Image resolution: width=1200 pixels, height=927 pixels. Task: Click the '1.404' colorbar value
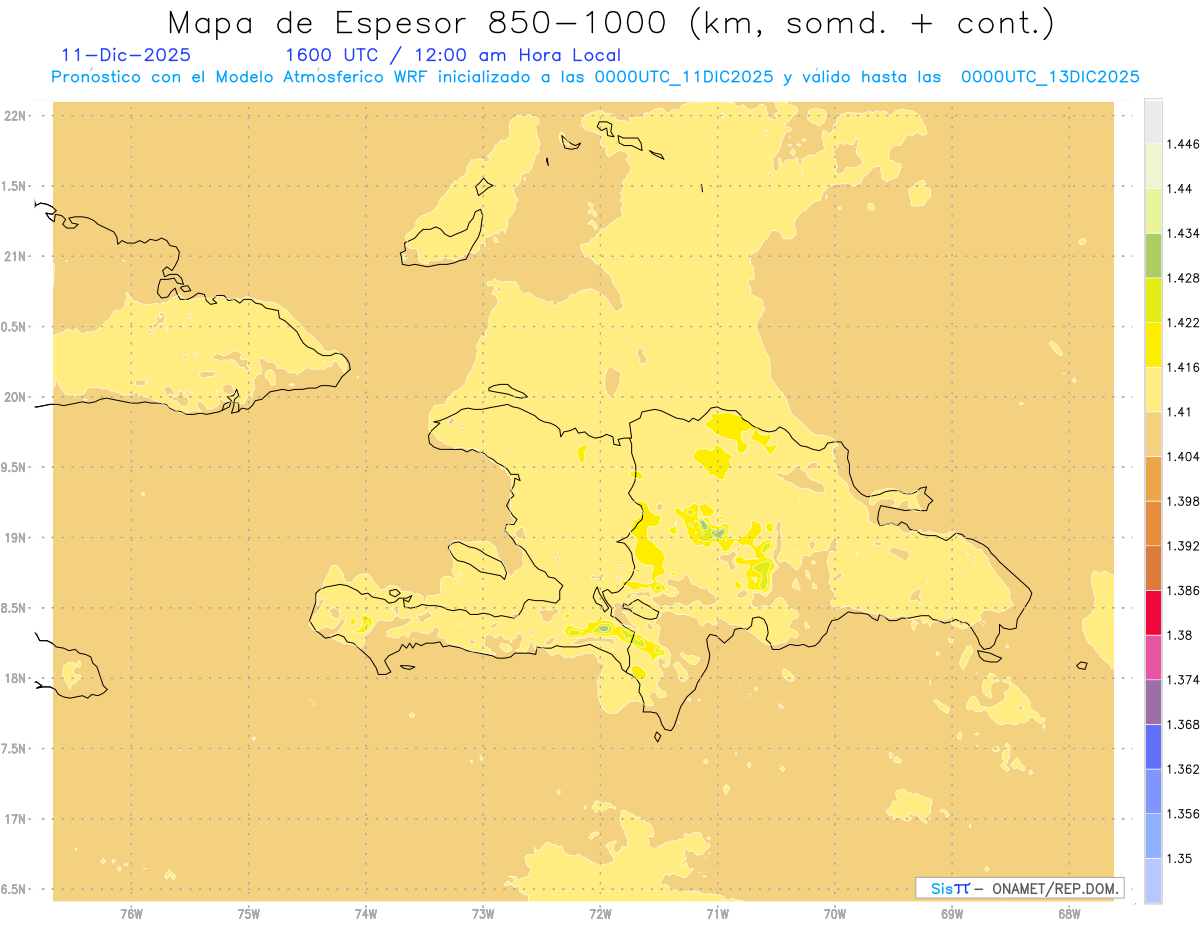pos(1185,456)
